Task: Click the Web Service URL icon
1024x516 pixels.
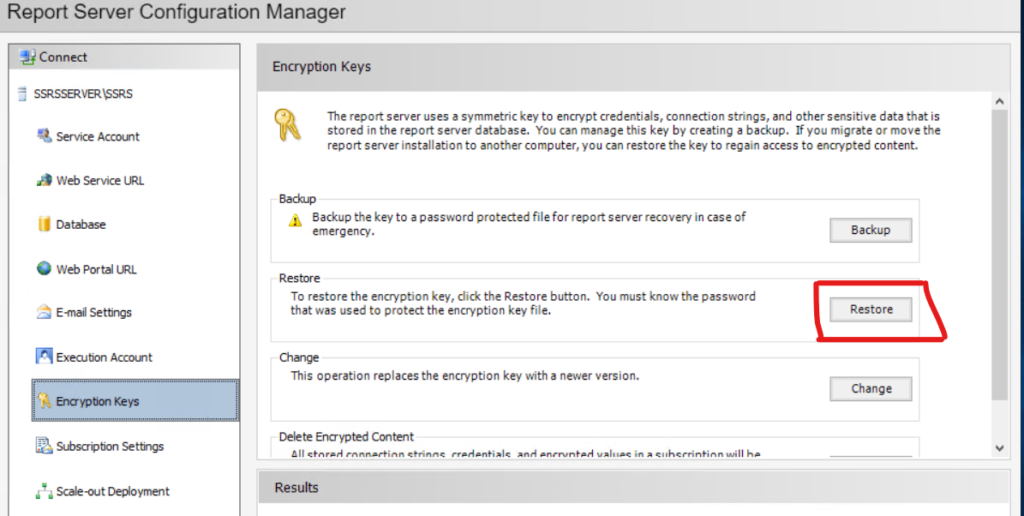Action: coord(44,180)
